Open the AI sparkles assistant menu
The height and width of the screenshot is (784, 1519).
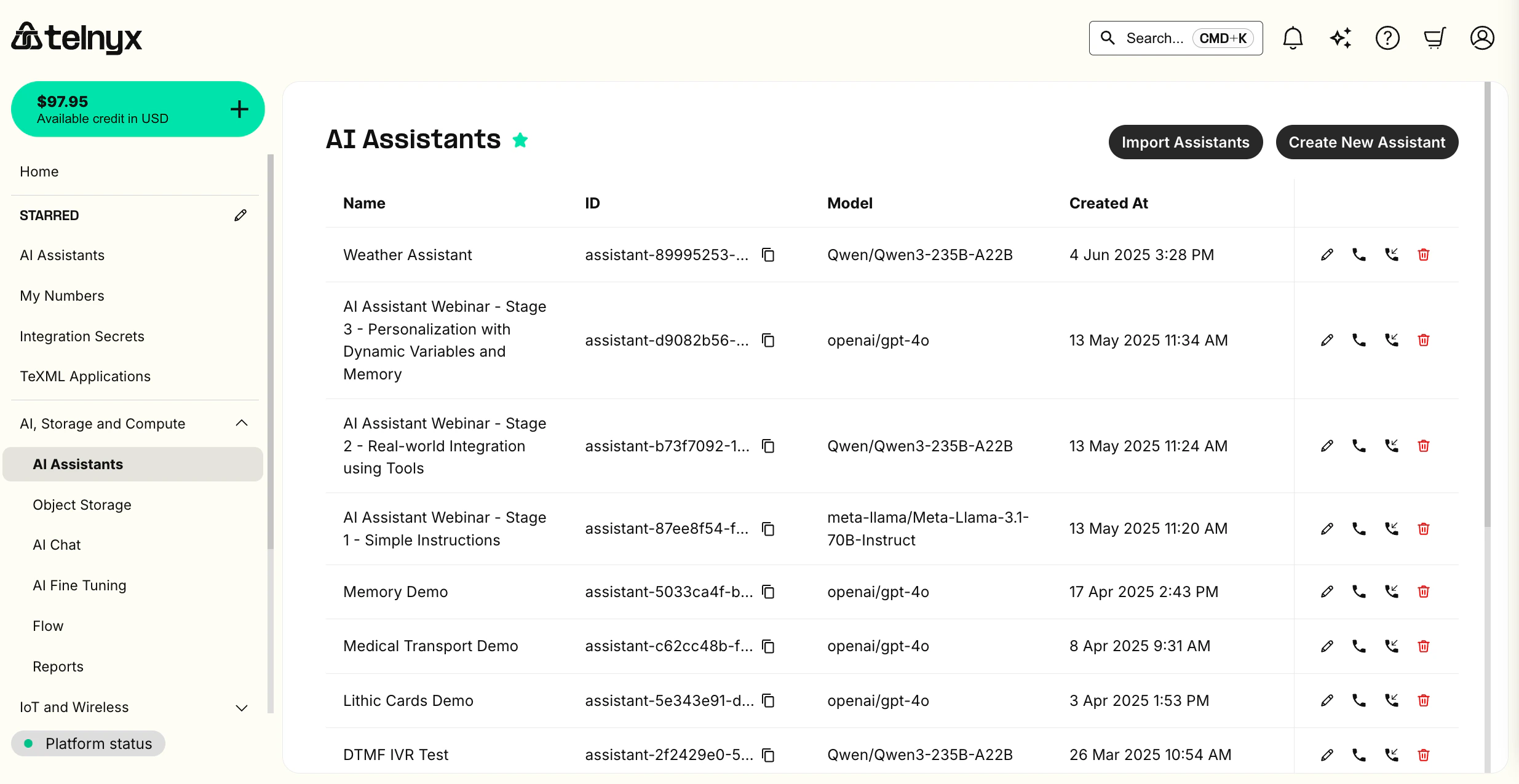1341,38
